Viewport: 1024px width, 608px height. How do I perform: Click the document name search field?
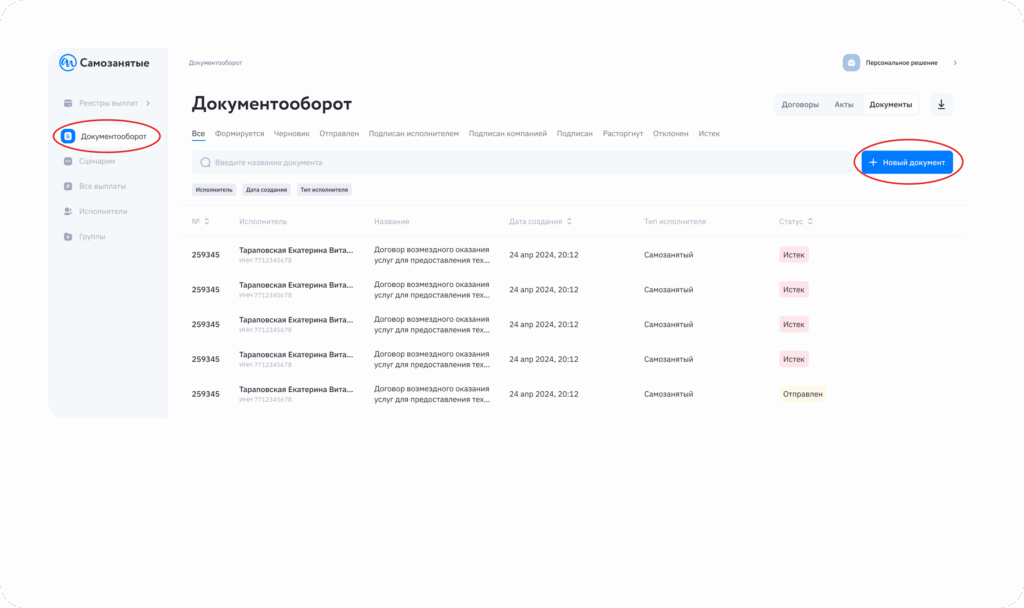(520, 162)
